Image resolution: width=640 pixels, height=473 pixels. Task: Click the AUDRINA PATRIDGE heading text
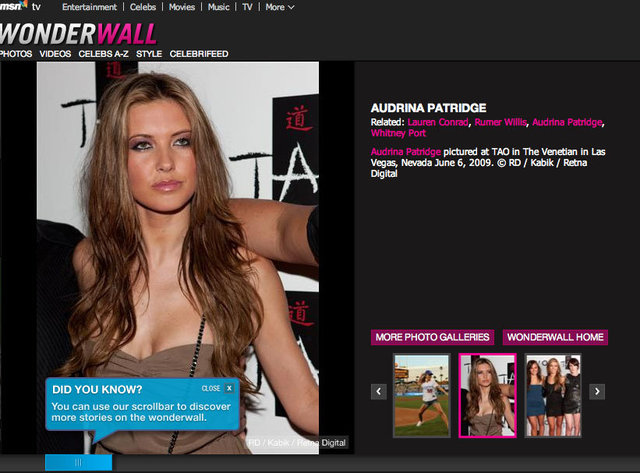(x=428, y=108)
